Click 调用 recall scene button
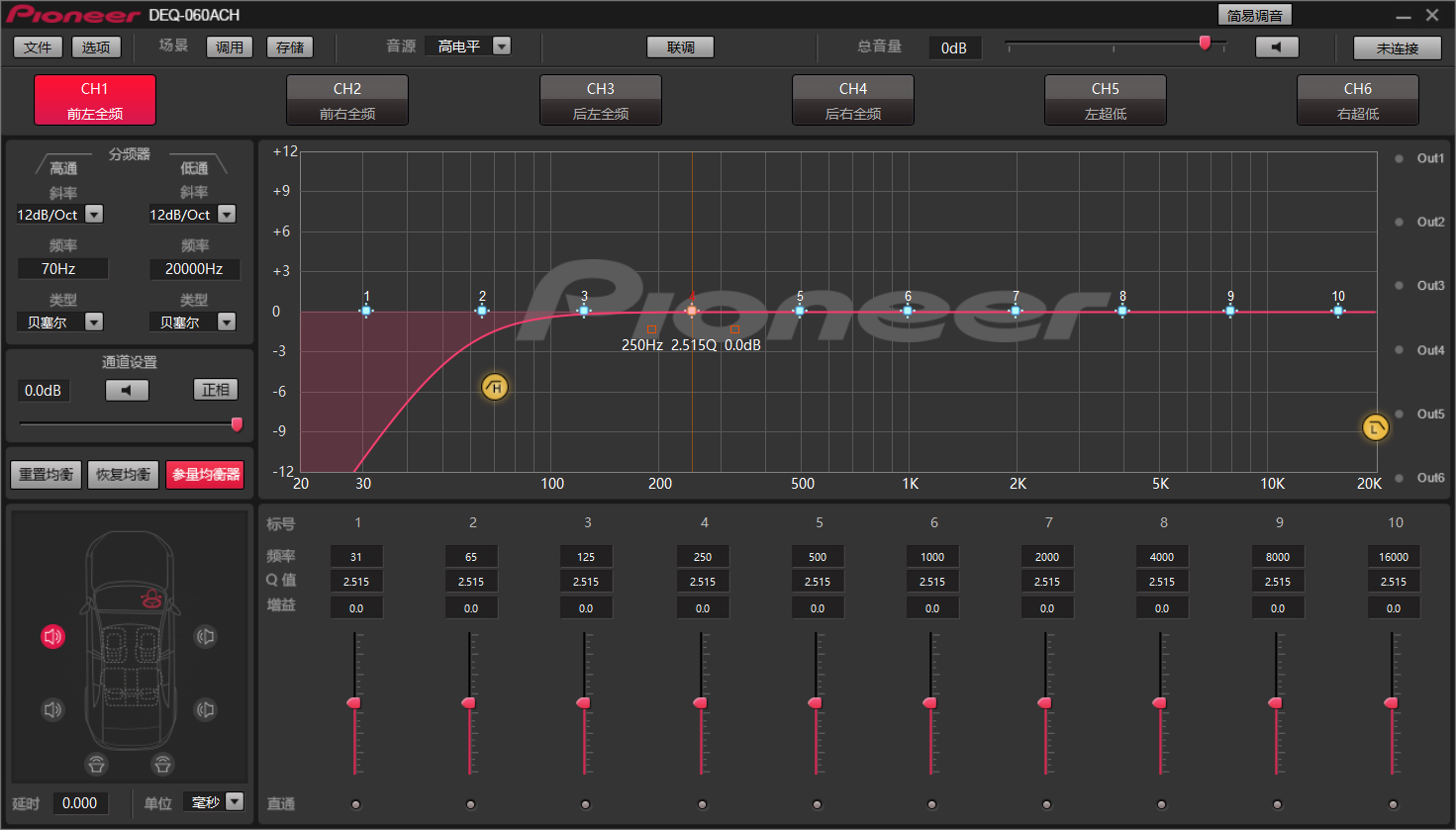Viewport: 1456px width, 830px height. 230,47
